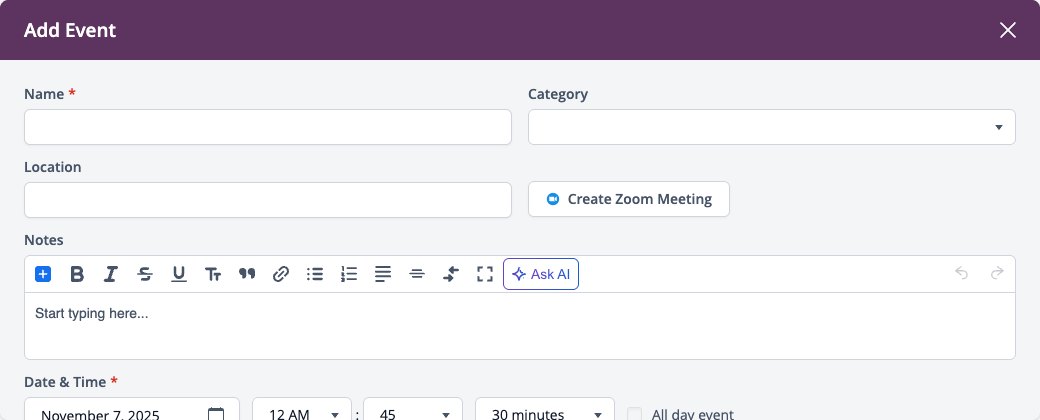This screenshot has width=1040, height=420.
Task: Open the Ask AI assistant
Action: pyautogui.click(x=541, y=274)
